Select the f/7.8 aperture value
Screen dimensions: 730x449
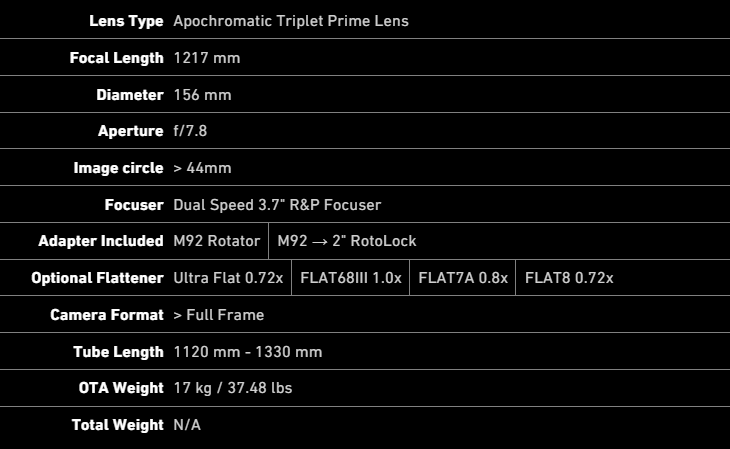coord(190,131)
